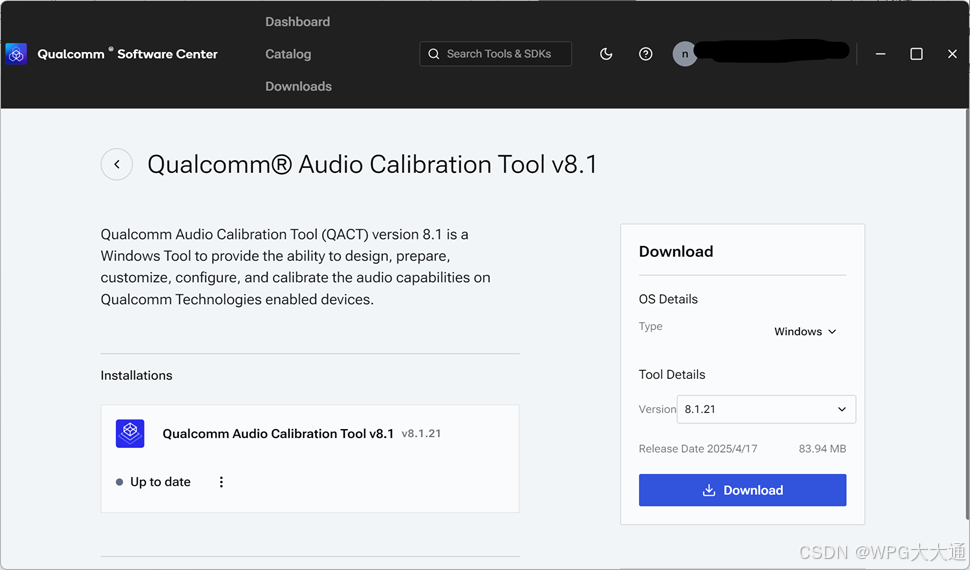Click the user avatar with letter n
This screenshot has height=570, width=970.
click(x=685, y=54)
